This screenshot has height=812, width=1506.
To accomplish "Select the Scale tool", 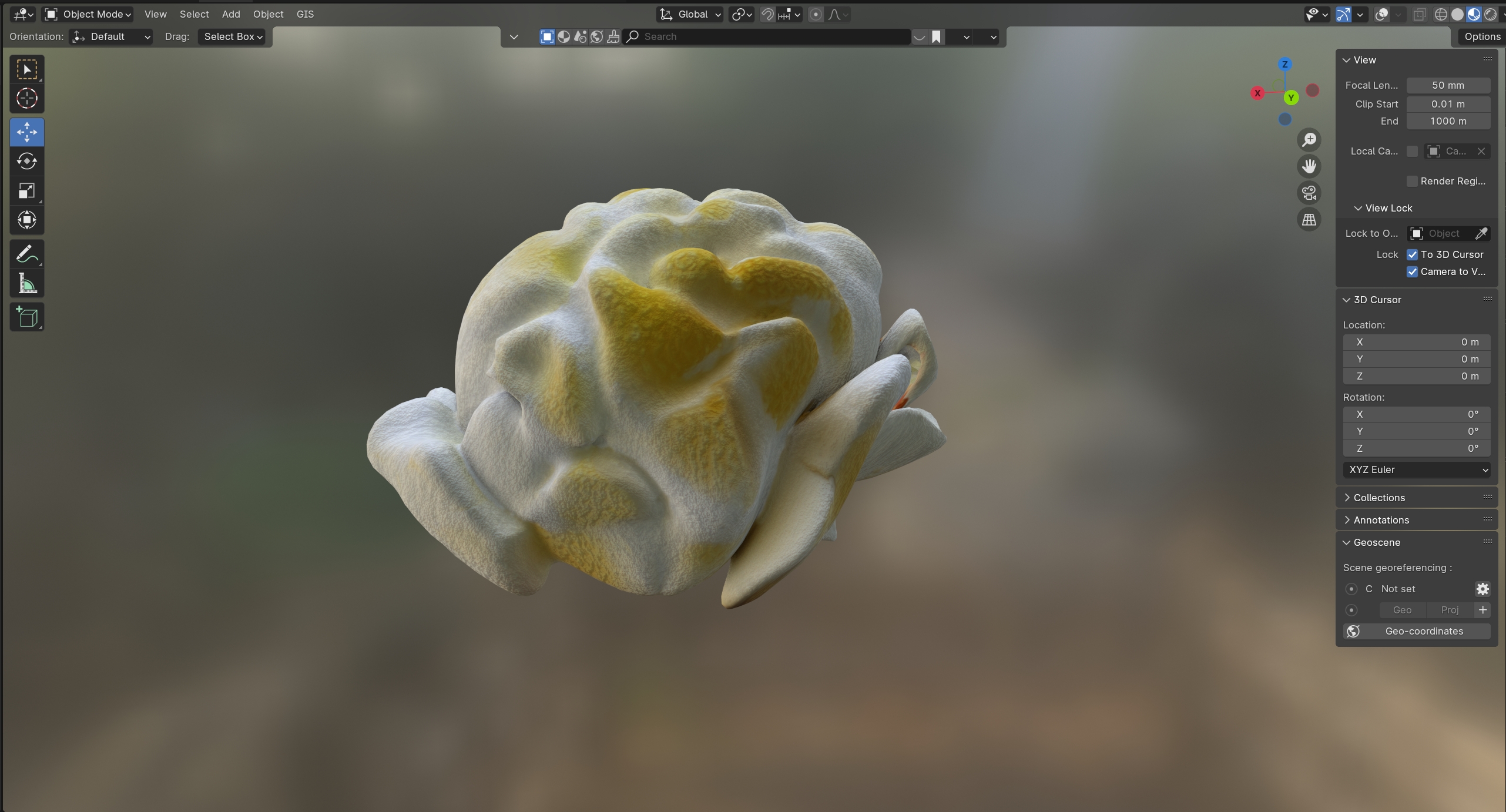I will coord(26,190).
